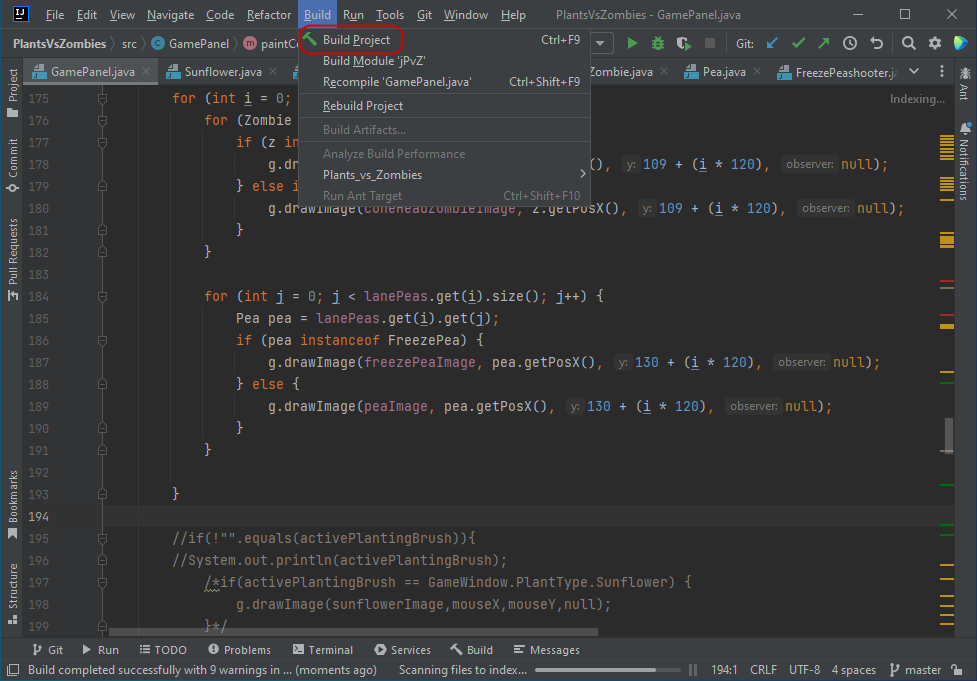This screenshot has width=977, height=681.
Task: Change file encoding UTF-8
Action: pyautogui.click(x=804, y=670)
